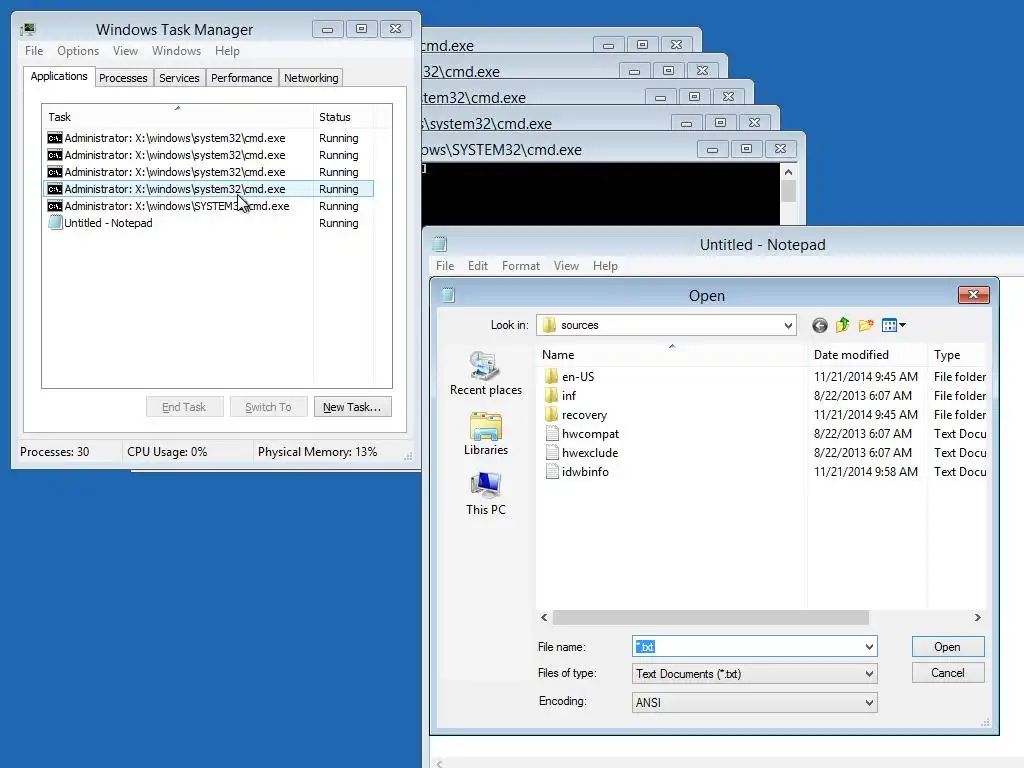Open Notepad Format menu

pos(520,266)
